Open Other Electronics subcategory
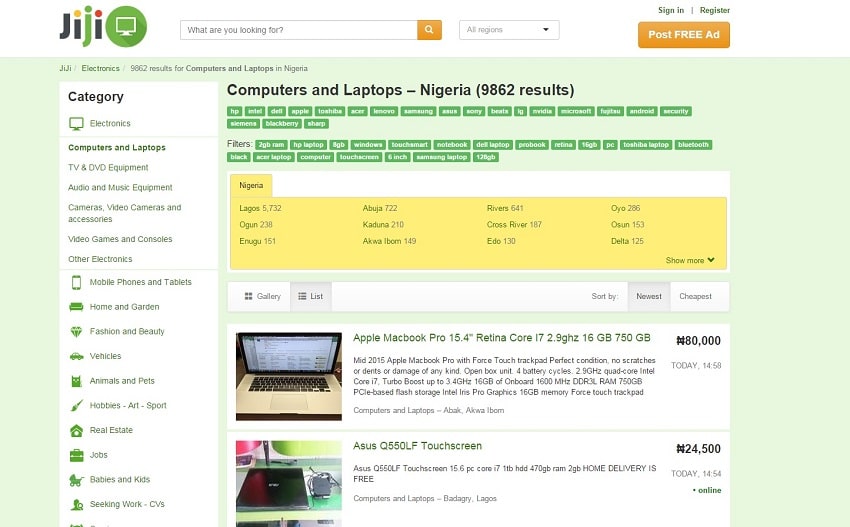 [x=100, y=259]
